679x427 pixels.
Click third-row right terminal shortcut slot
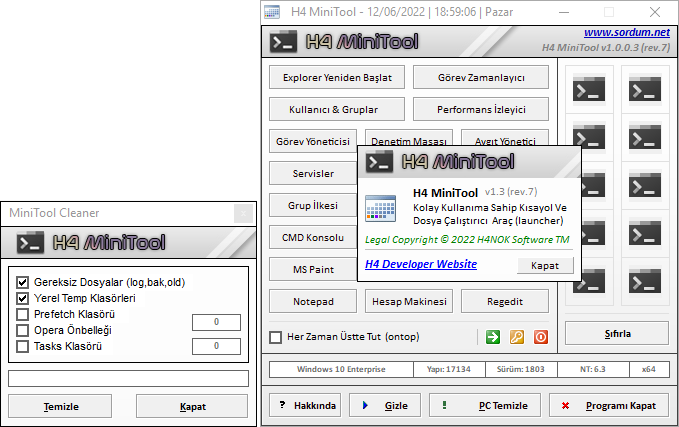pos(645,185)
